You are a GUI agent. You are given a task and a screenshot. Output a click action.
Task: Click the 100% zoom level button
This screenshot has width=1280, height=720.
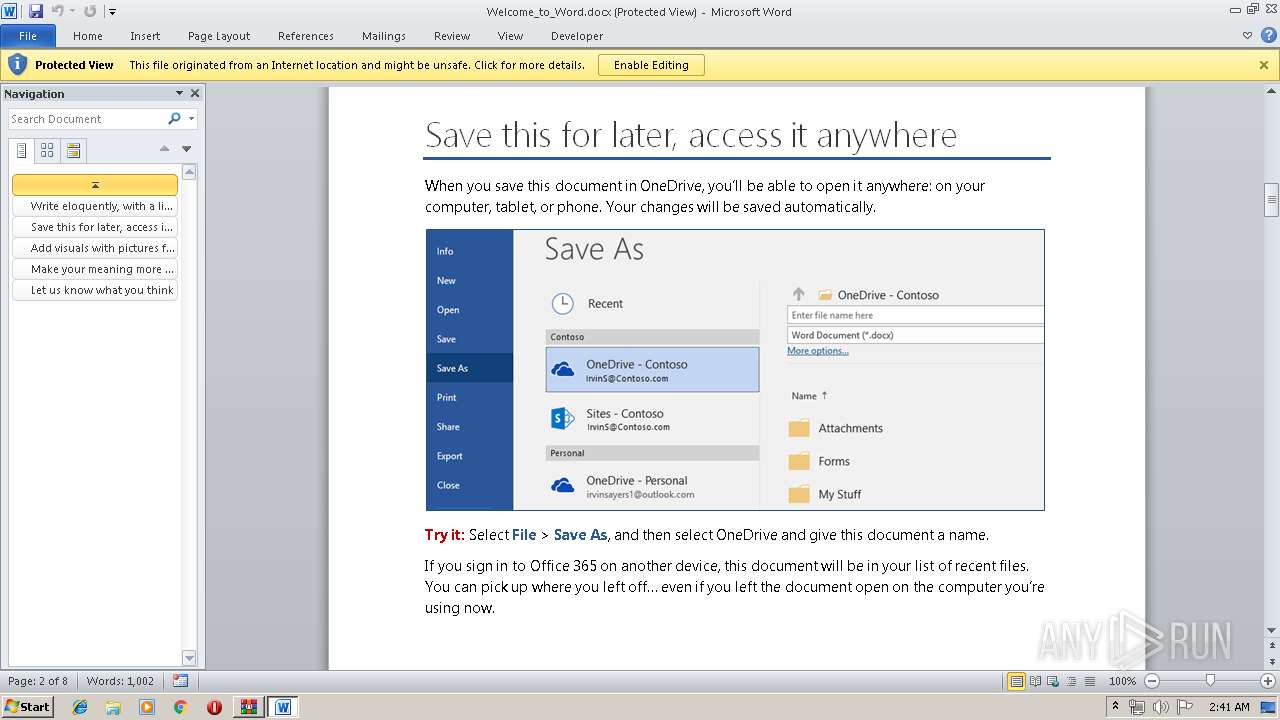(x=1123, y=681)
